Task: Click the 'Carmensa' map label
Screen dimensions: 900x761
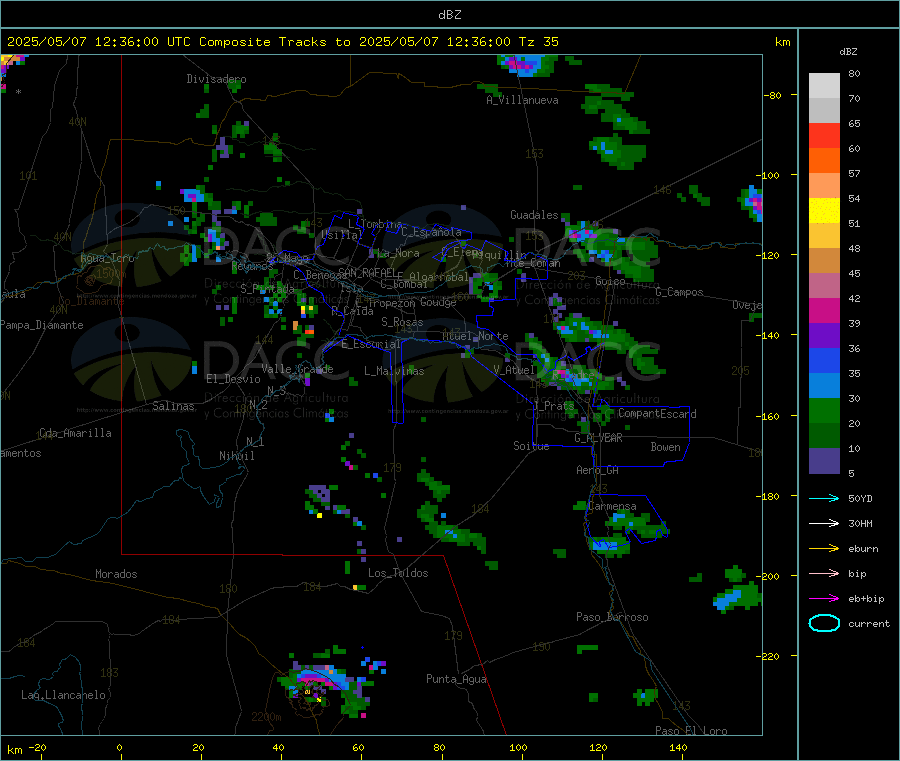Action: pos(612,506)
